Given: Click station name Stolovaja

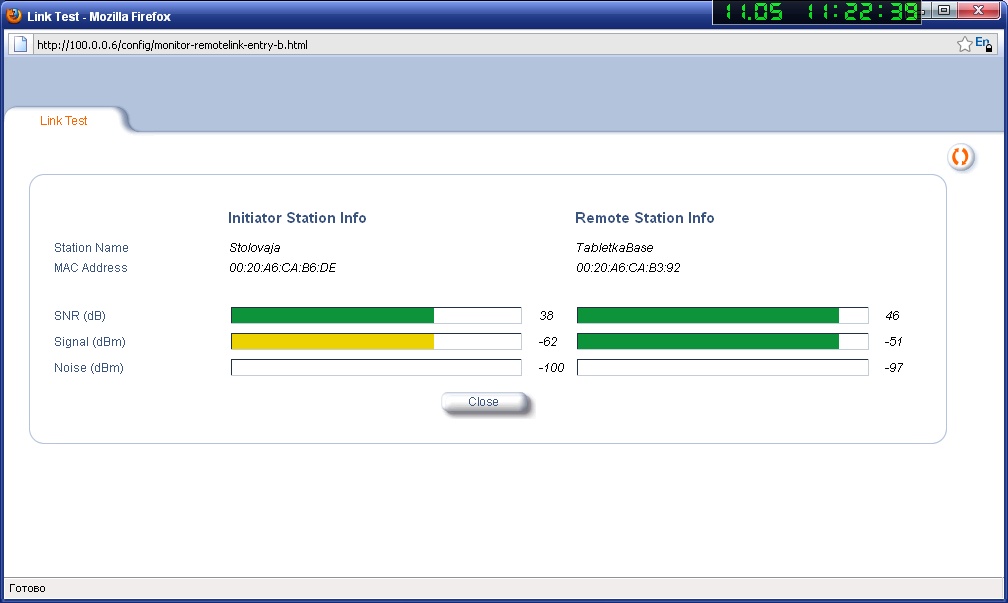Looking at the screenshot, I should point(255,248).
